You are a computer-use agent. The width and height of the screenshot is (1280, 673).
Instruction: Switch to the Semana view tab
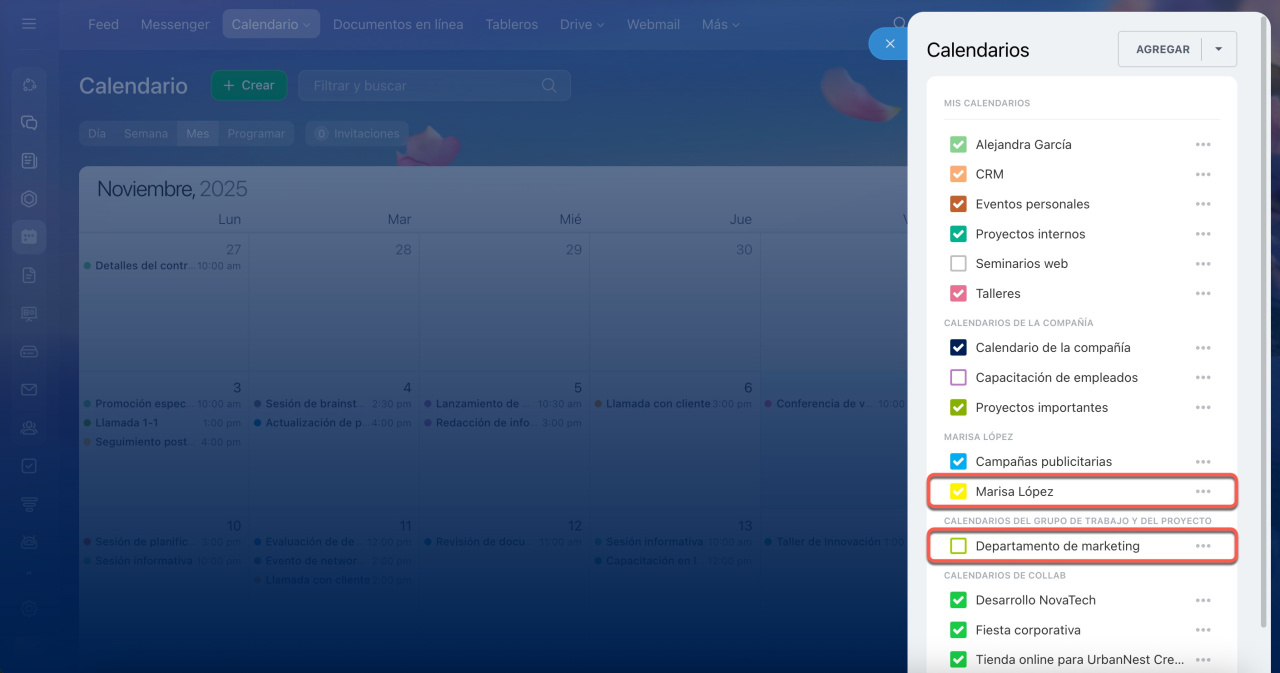click(x=145, y=133)
